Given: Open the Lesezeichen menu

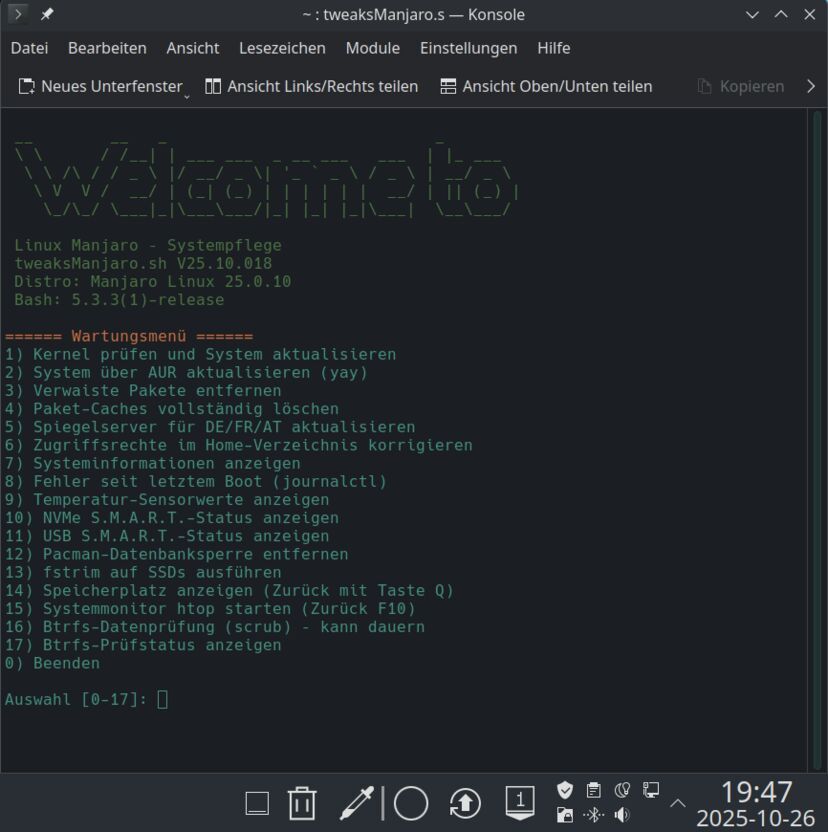Looking at the screenshot, I should 282,48.
